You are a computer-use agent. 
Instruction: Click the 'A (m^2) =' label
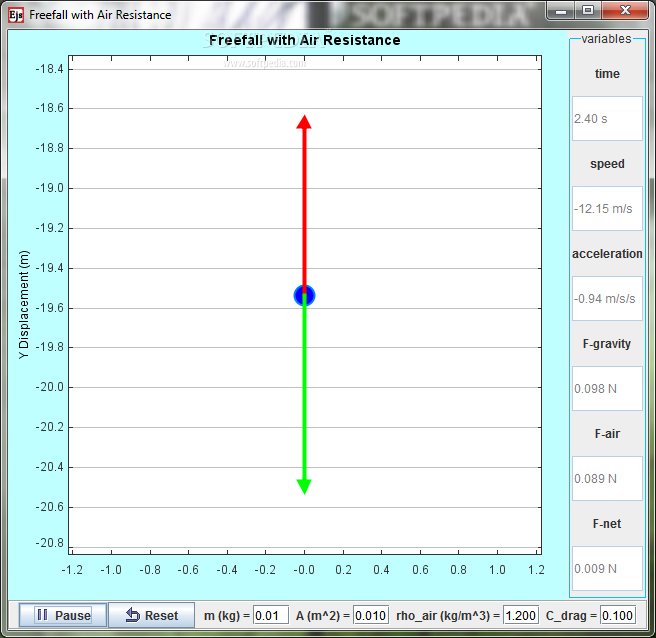(x=323, y=616)
